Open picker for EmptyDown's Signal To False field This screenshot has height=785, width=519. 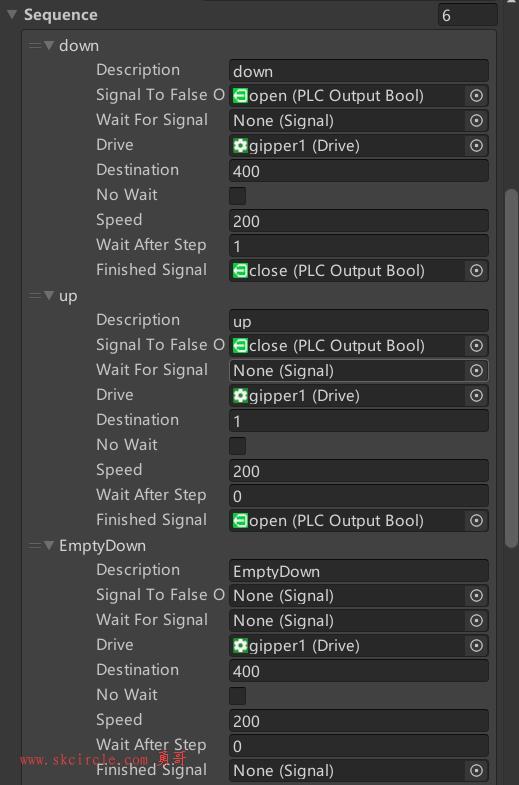[x=476, y=595]
